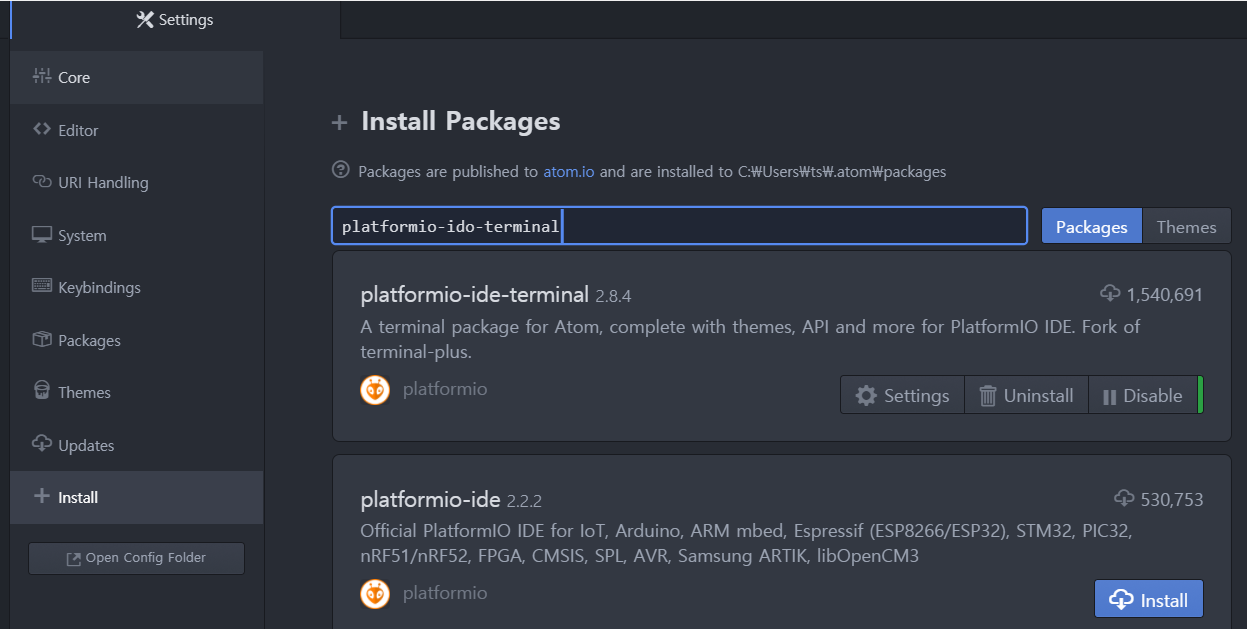
Task: Open the Core settings section
Action: coord(74,77)
